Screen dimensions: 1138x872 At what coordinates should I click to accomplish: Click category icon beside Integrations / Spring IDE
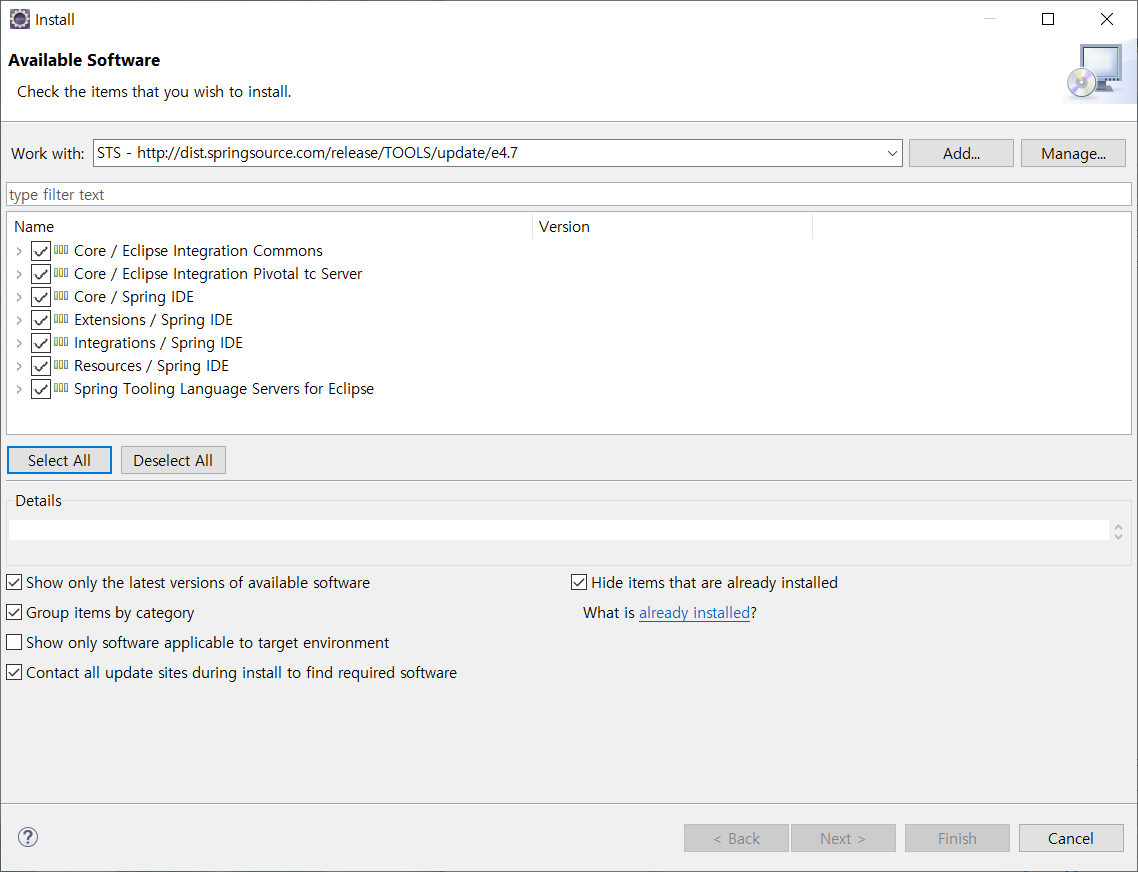point(61,342)
